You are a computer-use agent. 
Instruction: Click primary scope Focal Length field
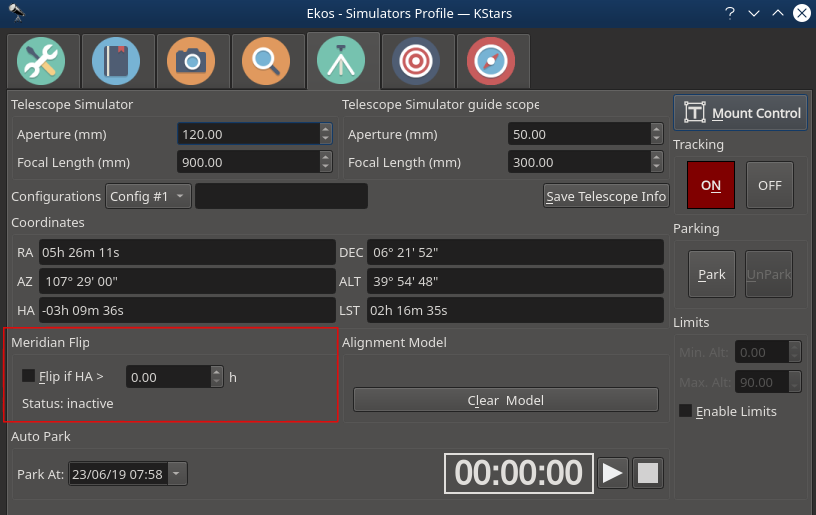coord(248,162)
